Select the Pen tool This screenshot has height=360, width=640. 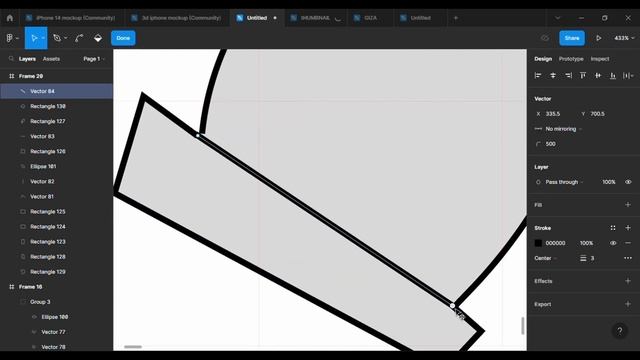point(57,38)
